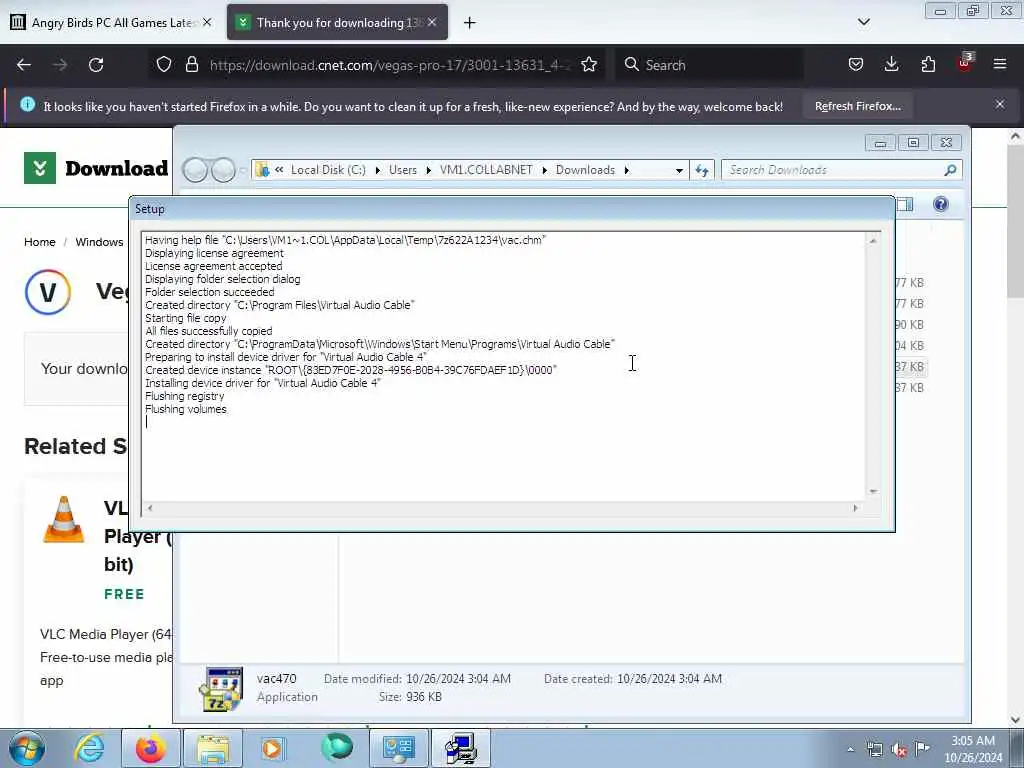Click Explorer refresh button
Viewport: 1024px width, 768px height.
pyautogui.click(x=702, y=170)
